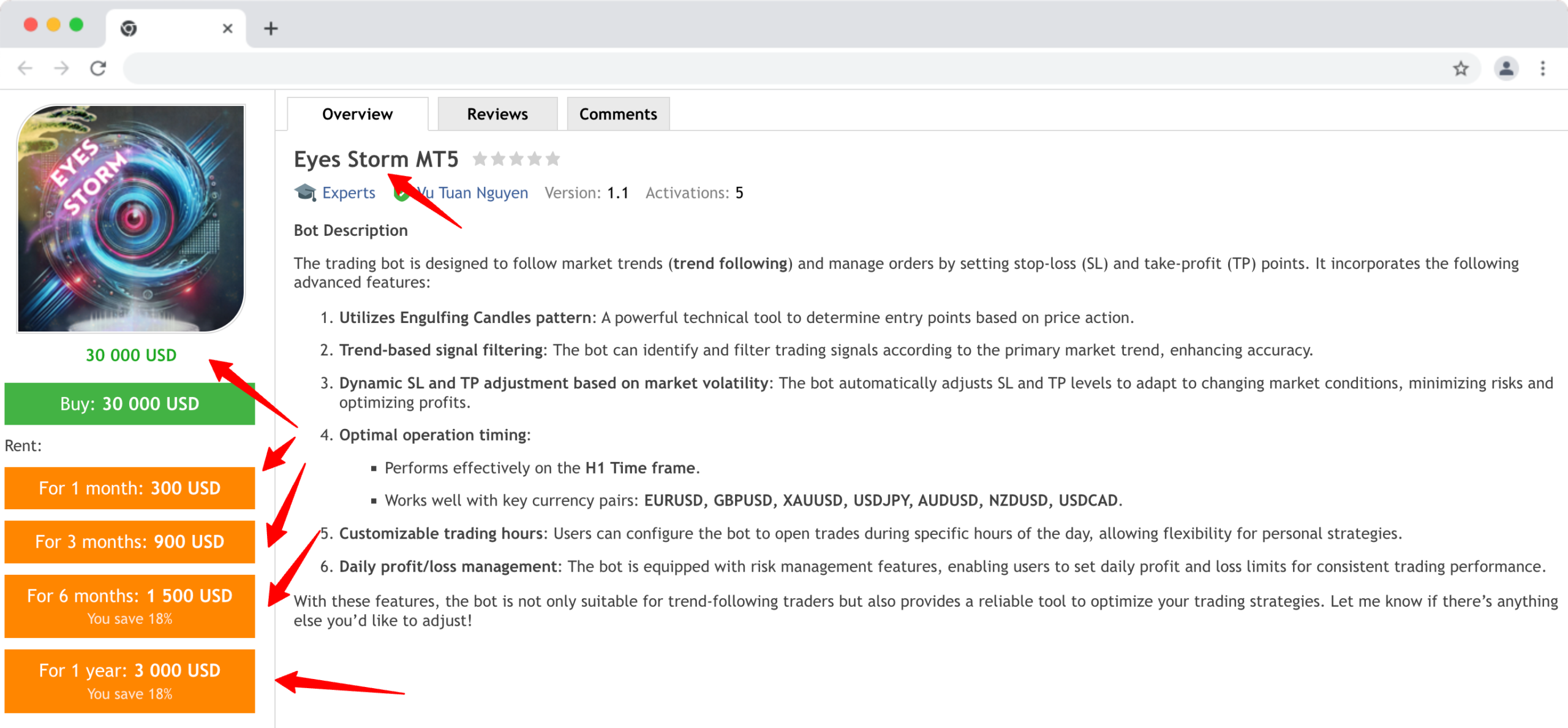Click the EURUSD, GBPUSD currency pairs text
Screen dimensions: 1568x728
pyautogui.click(x=881, y=500)
